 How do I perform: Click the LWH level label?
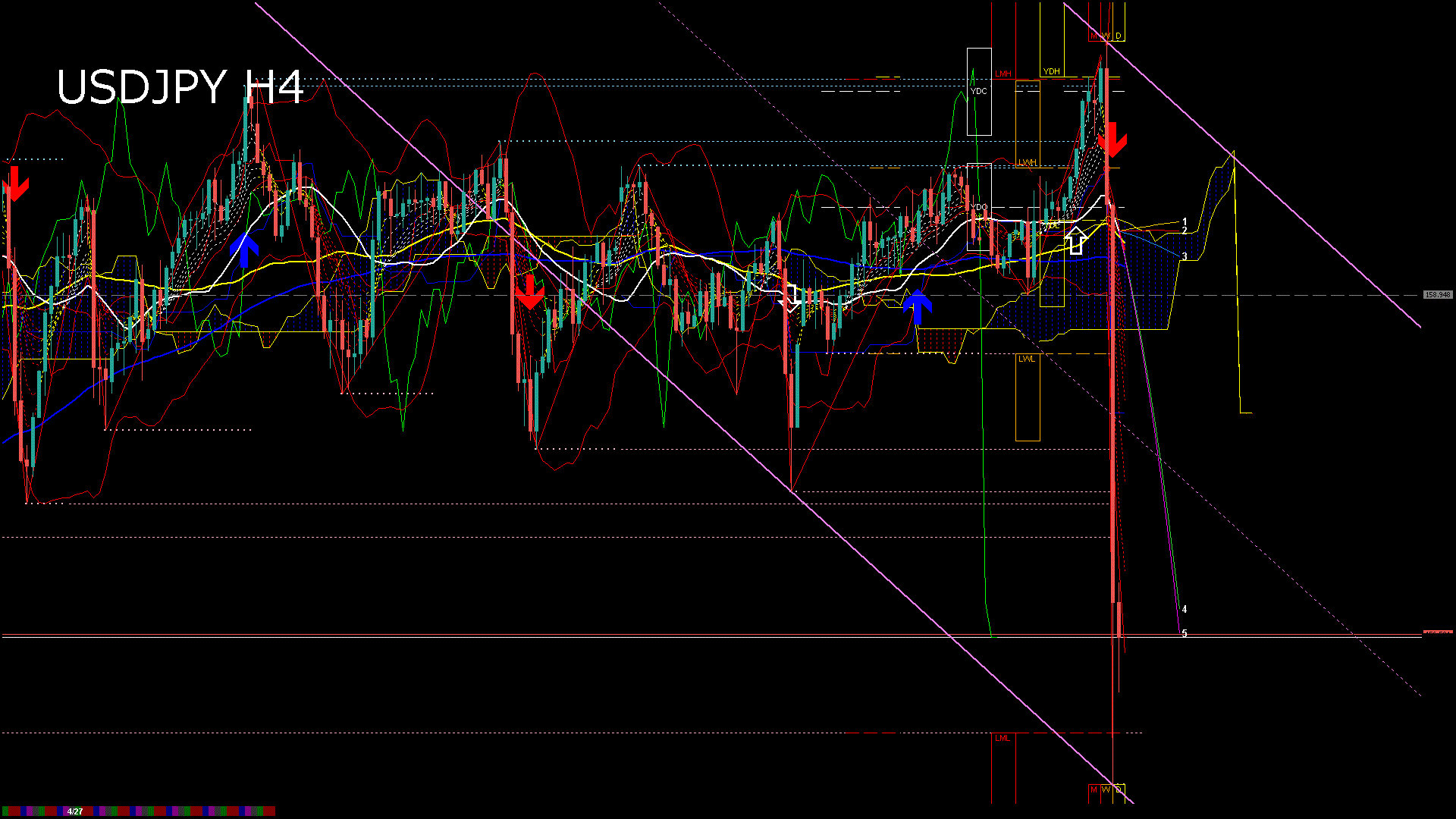[1027, 163]
